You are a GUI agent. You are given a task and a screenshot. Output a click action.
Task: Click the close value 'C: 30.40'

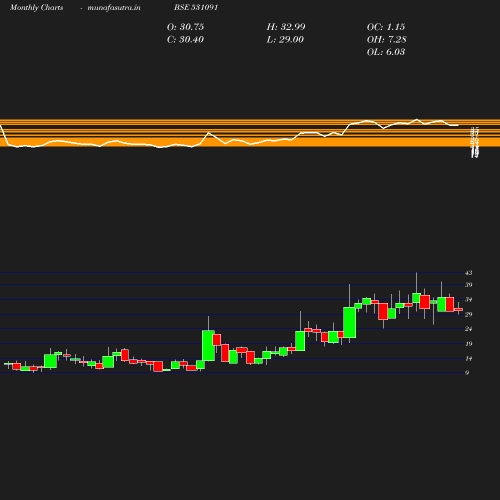185,39
